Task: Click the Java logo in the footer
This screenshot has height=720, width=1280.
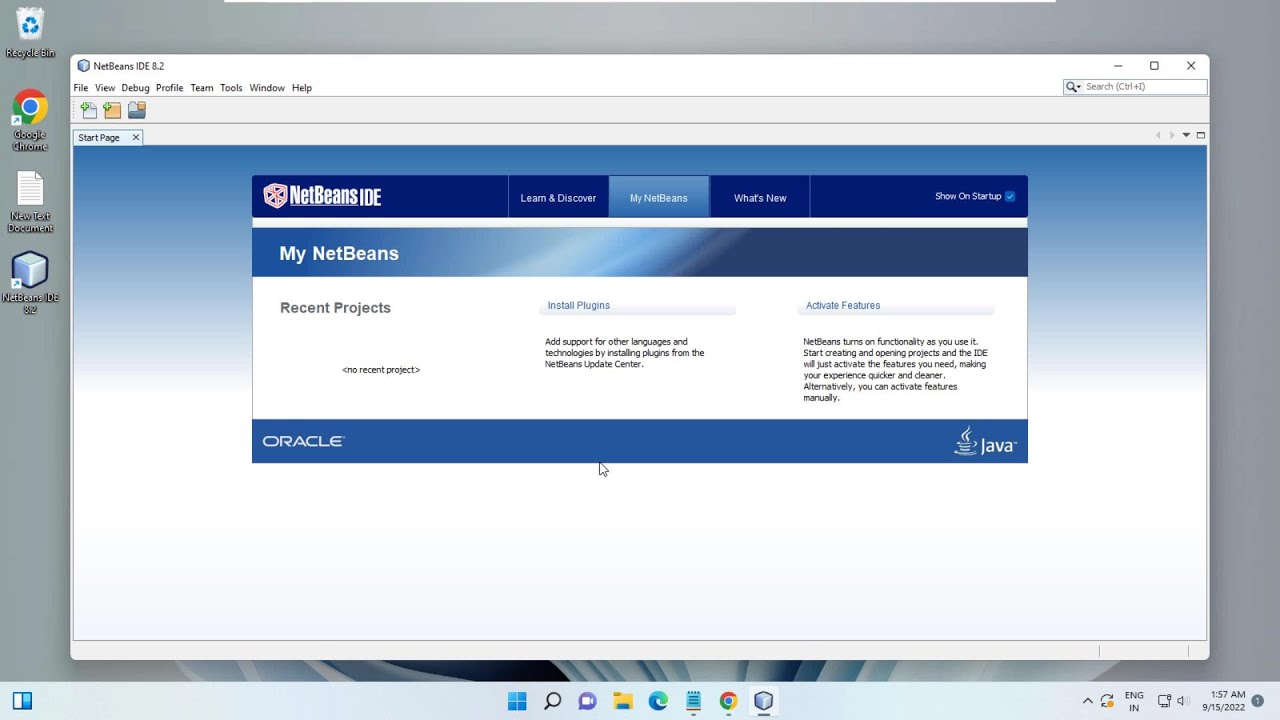Action: (x=985, y=441)
